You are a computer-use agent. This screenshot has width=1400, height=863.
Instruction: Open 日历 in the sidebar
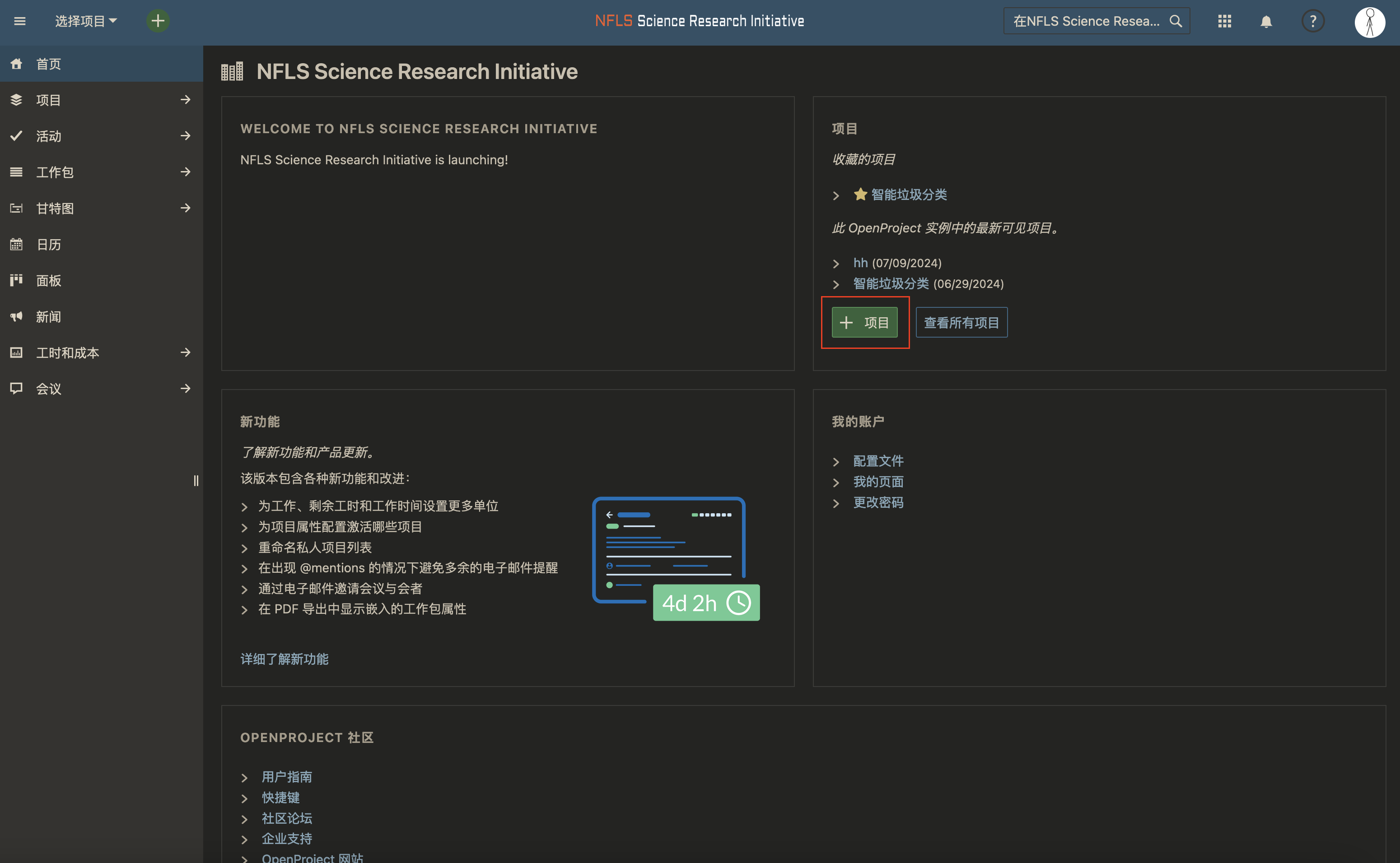pos(48,245)
